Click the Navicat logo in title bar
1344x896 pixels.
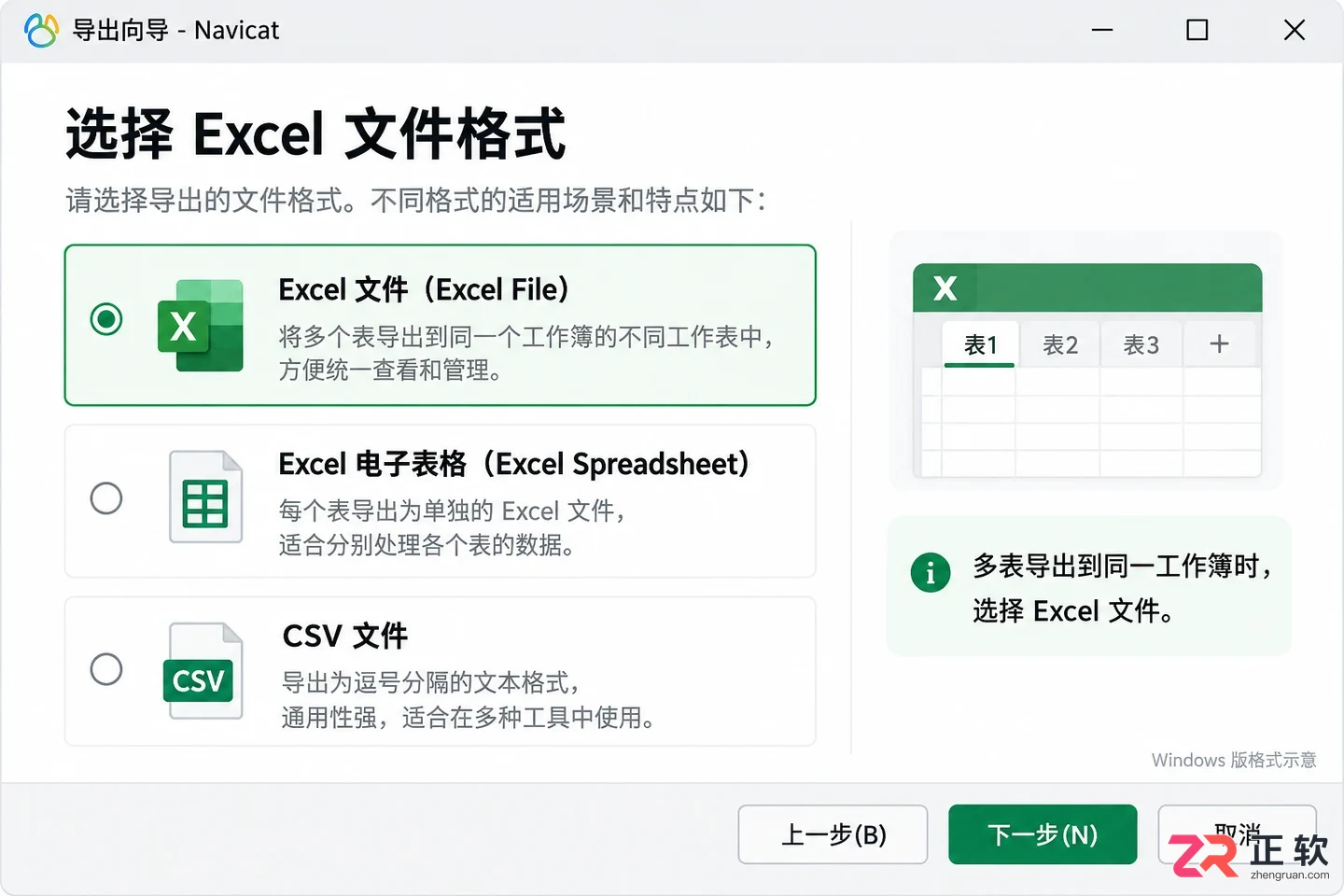(41, 31)
